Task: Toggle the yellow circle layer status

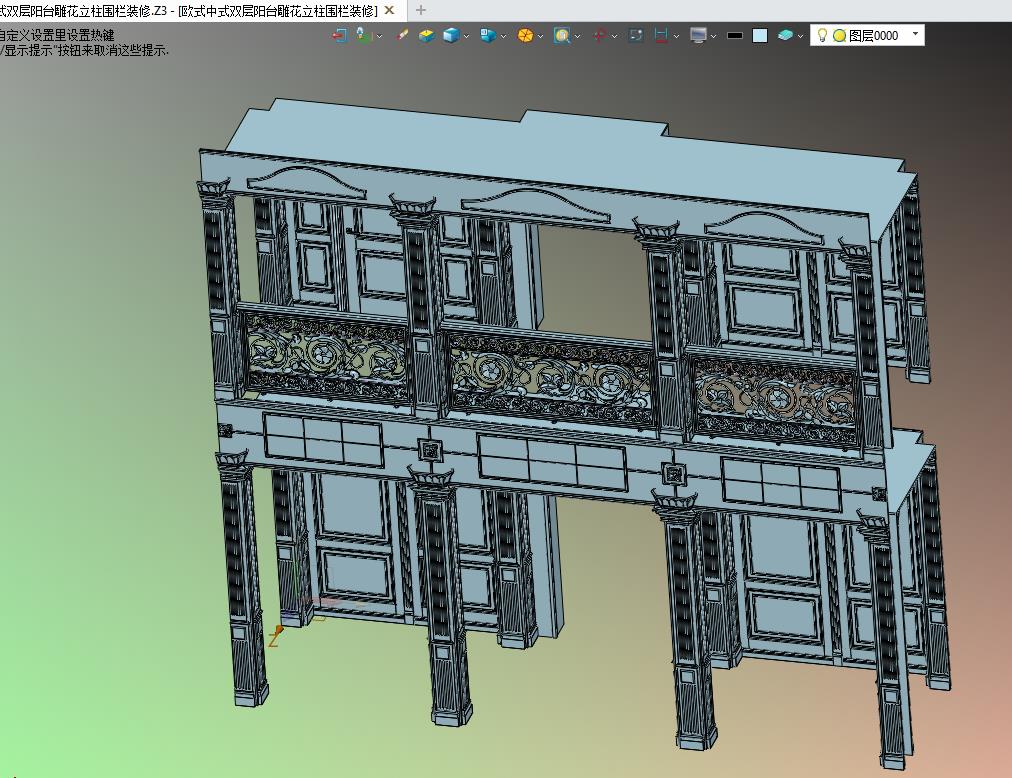Action: 839,36
